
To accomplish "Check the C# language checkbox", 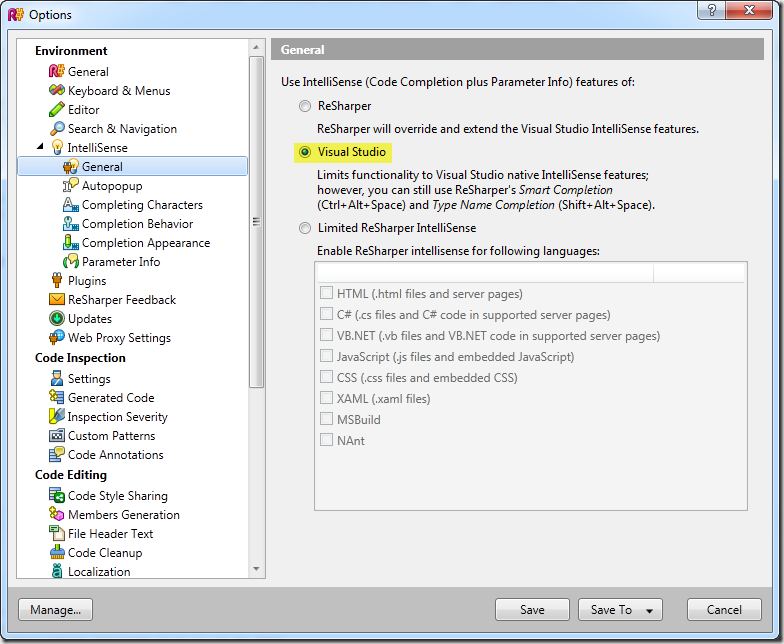I will (x=326, y=314).
